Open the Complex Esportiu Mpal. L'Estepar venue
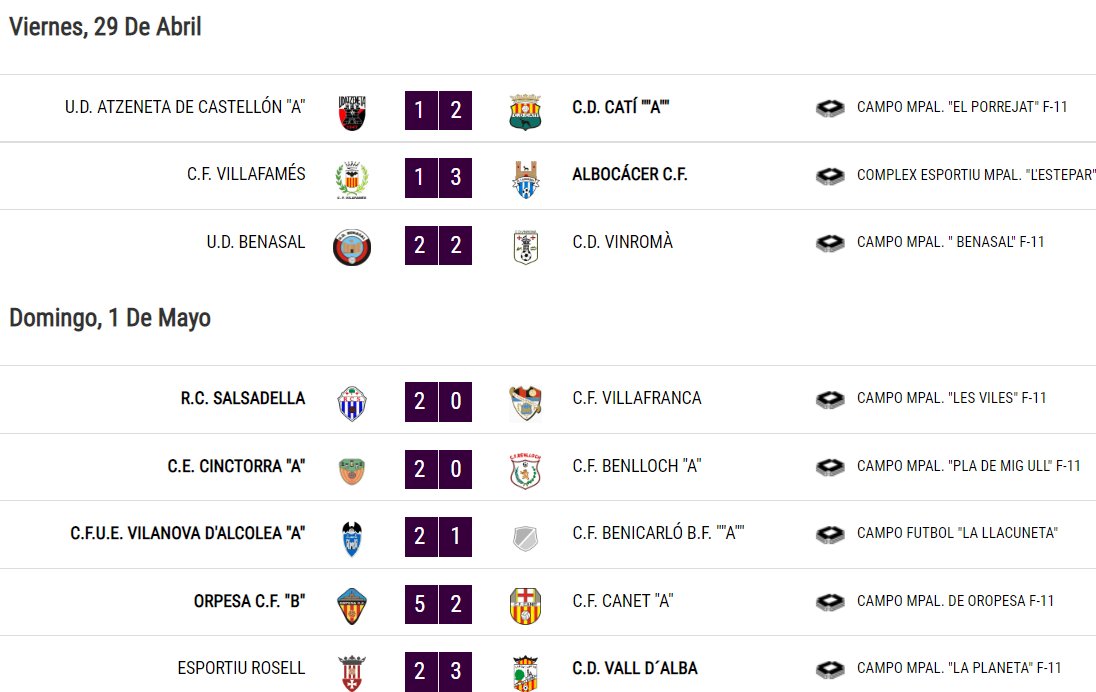The width and height of the screenshot is (1096, 692). tap(976, 175)
